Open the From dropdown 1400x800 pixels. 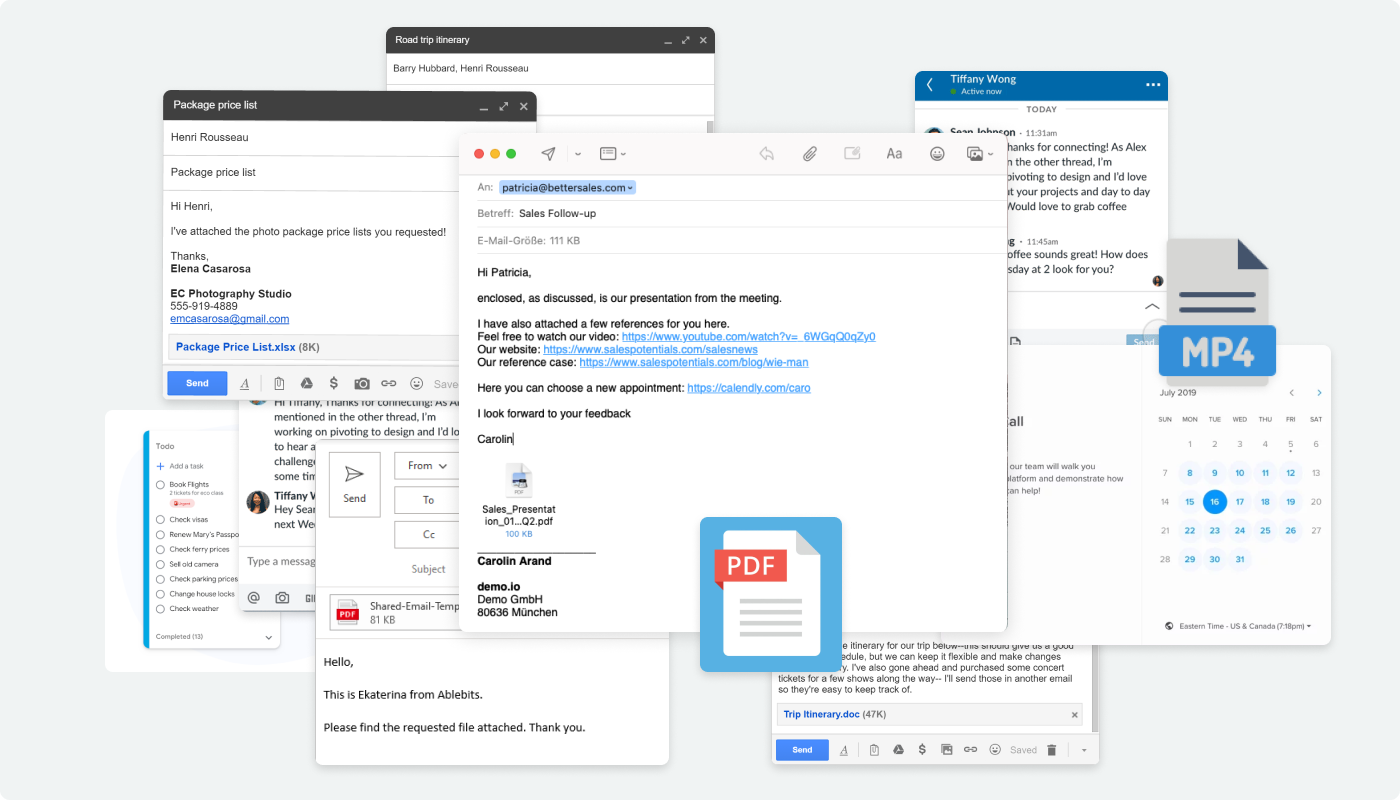tap(426, 466)
